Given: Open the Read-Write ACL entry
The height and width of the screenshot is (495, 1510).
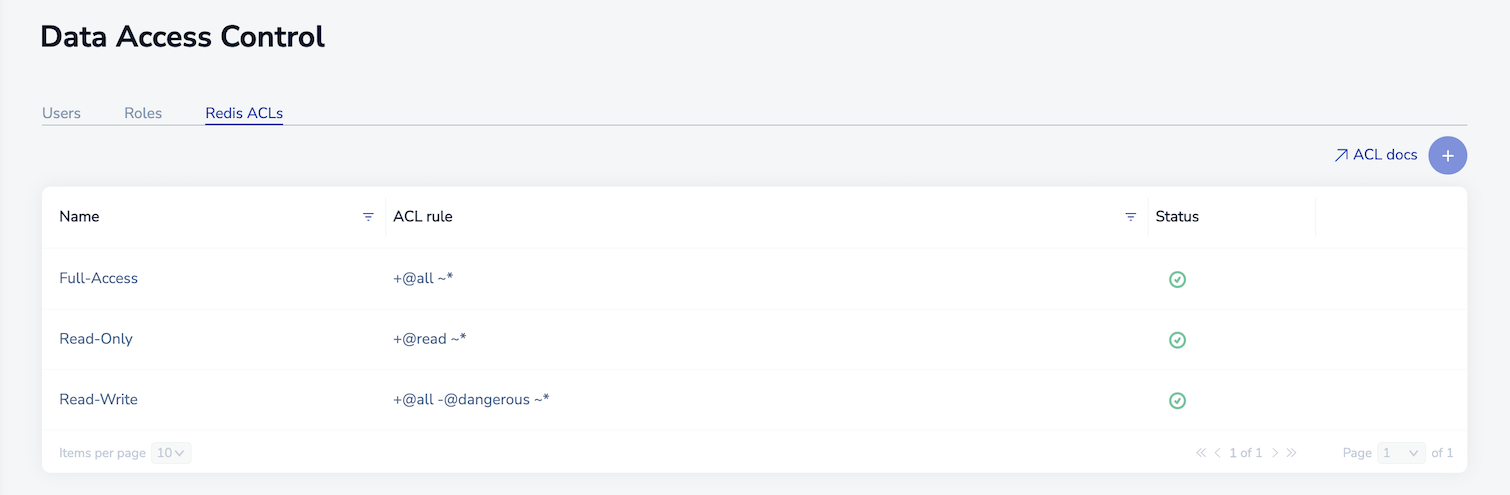Looking at the screenshot, I should tap(98, 399).
